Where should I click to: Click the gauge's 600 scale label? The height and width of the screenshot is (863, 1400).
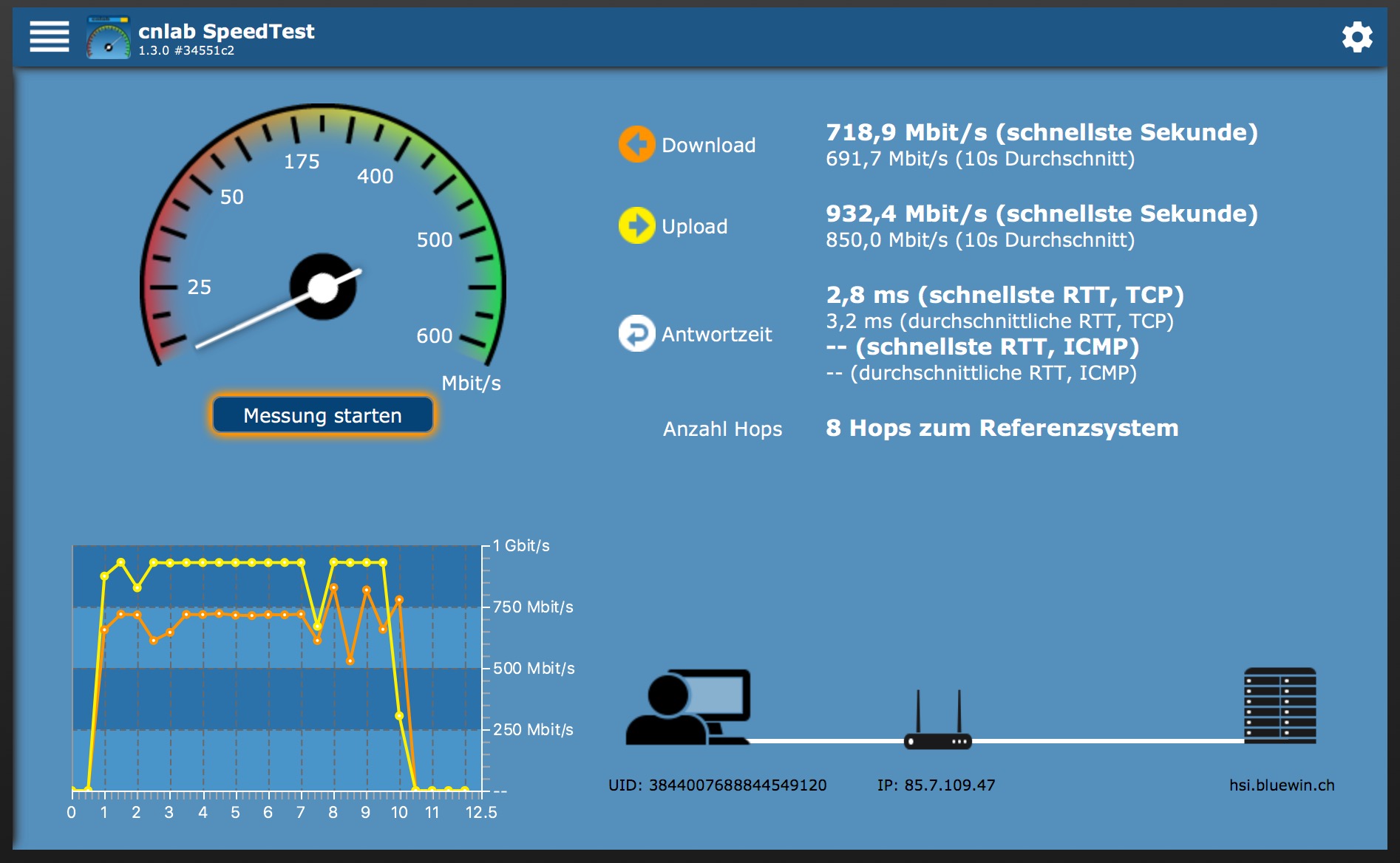(x=435, y=336)
